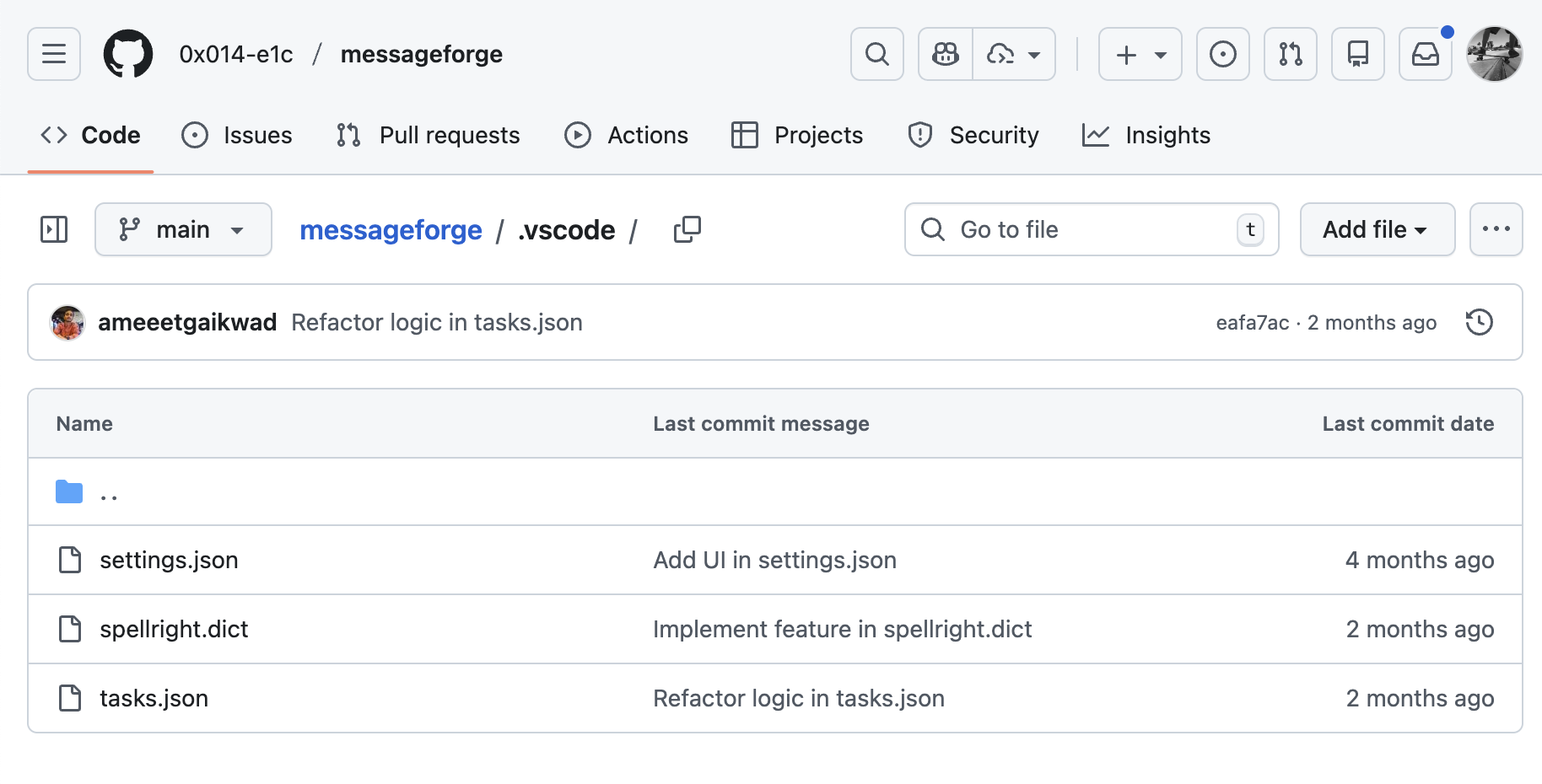Open commit 'Implement feature in spellright.dict'

click(843, 629)
